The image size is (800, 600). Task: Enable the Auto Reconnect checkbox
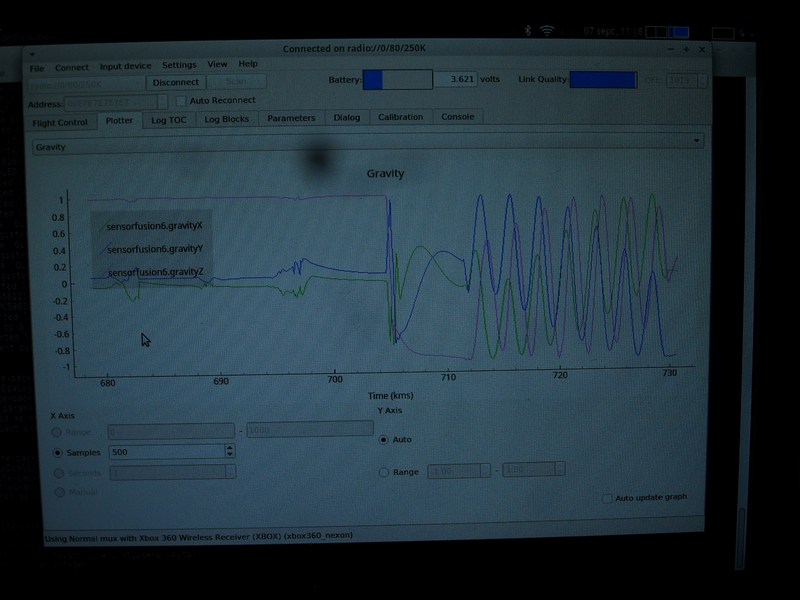(x=181, y=101)
